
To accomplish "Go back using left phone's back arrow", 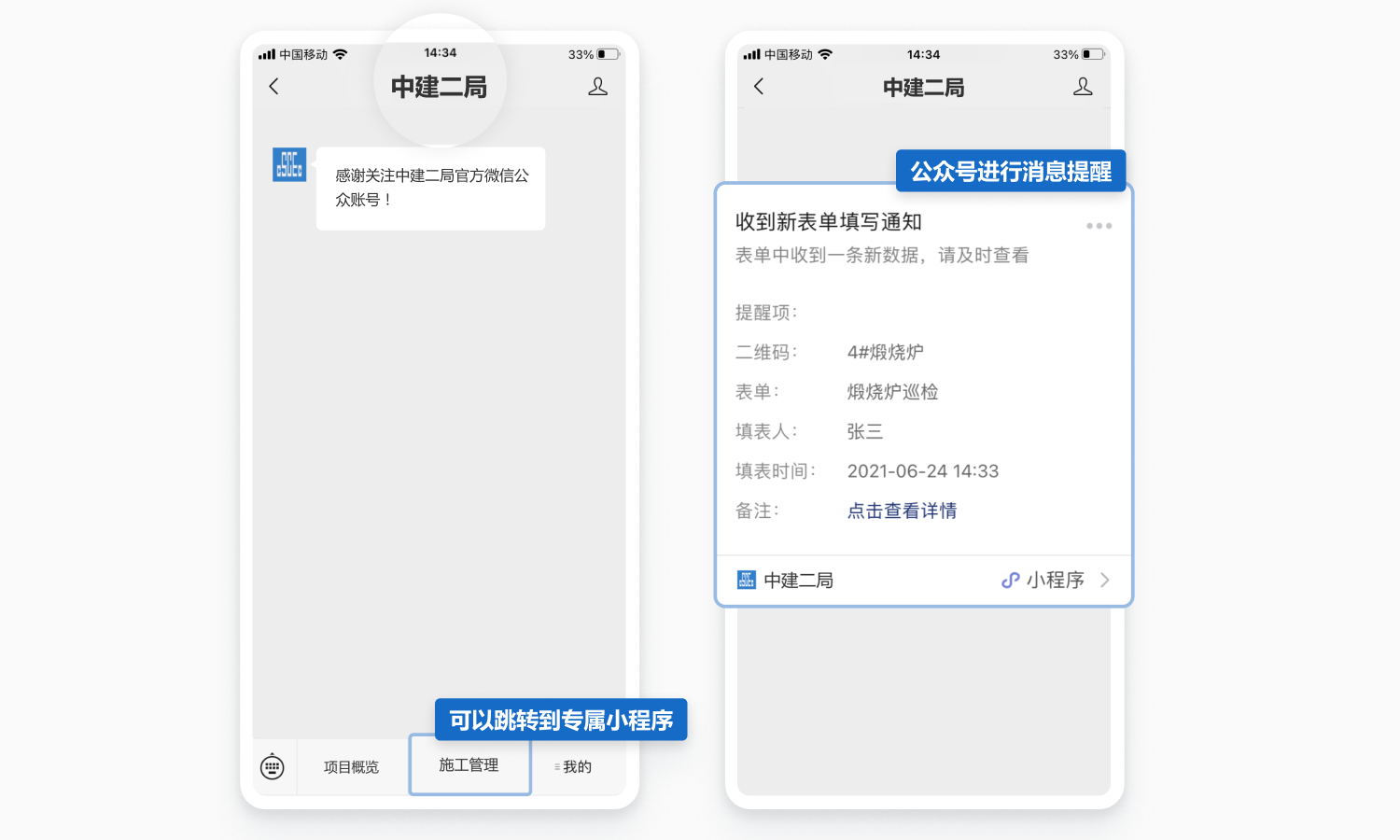I will pyautogui.click(x=273, y=87).
